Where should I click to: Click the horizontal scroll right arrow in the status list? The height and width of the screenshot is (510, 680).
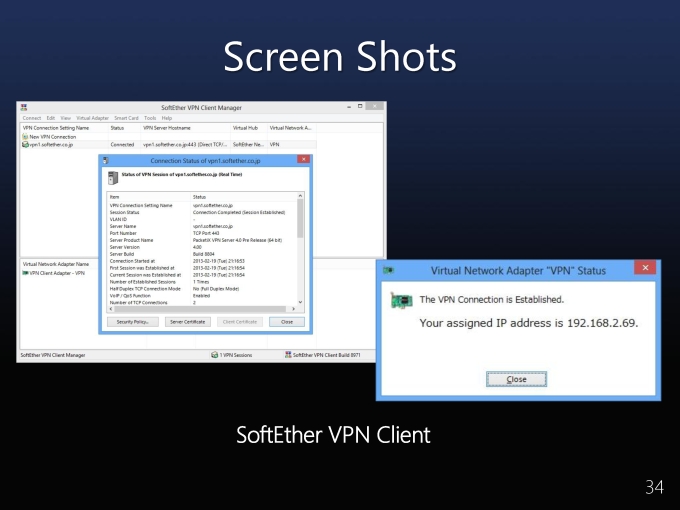[x=294, y=309]
